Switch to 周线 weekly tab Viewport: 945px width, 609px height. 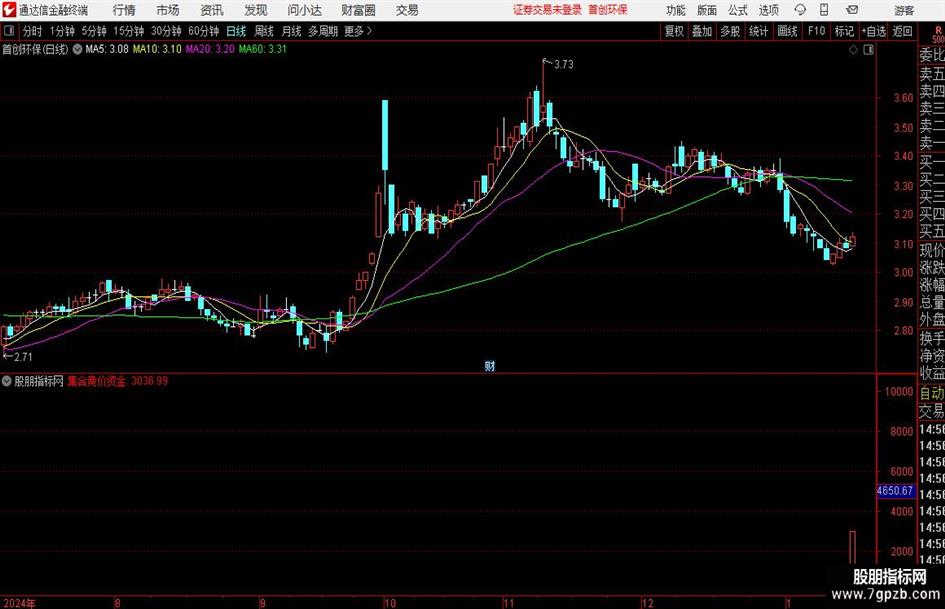point(263,31)
